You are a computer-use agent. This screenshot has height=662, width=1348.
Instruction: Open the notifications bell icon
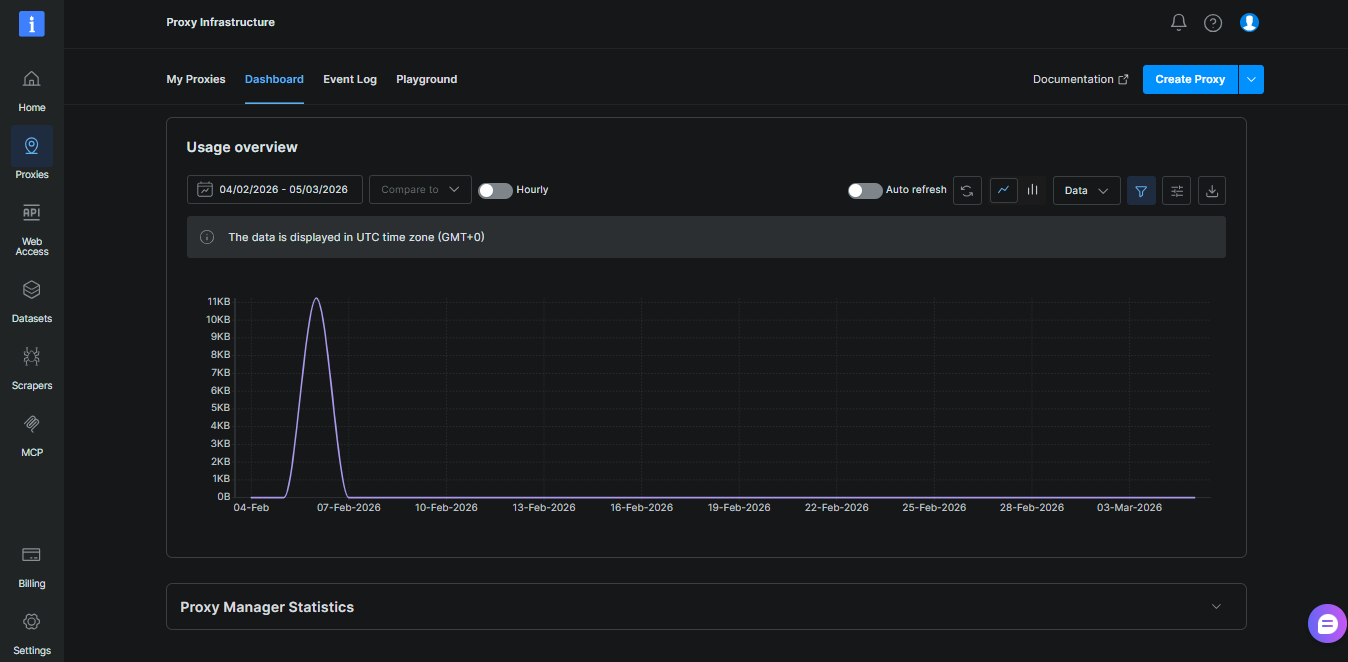click(x=1178, y=22)
